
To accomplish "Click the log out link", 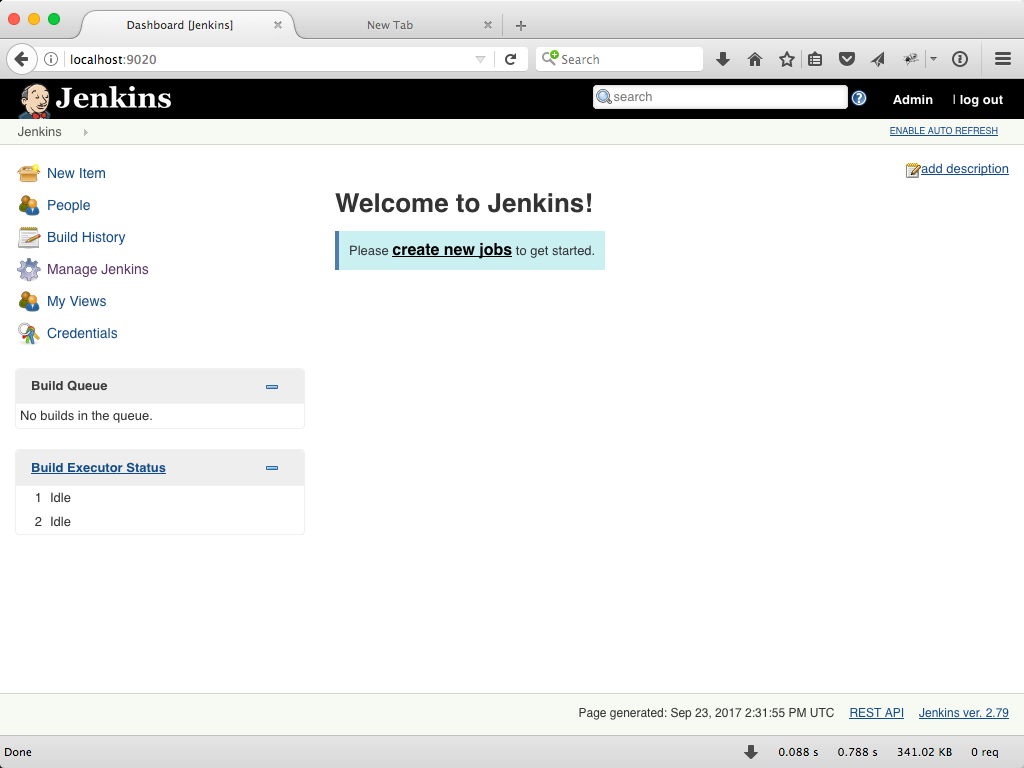I will [x=981, y=99].
